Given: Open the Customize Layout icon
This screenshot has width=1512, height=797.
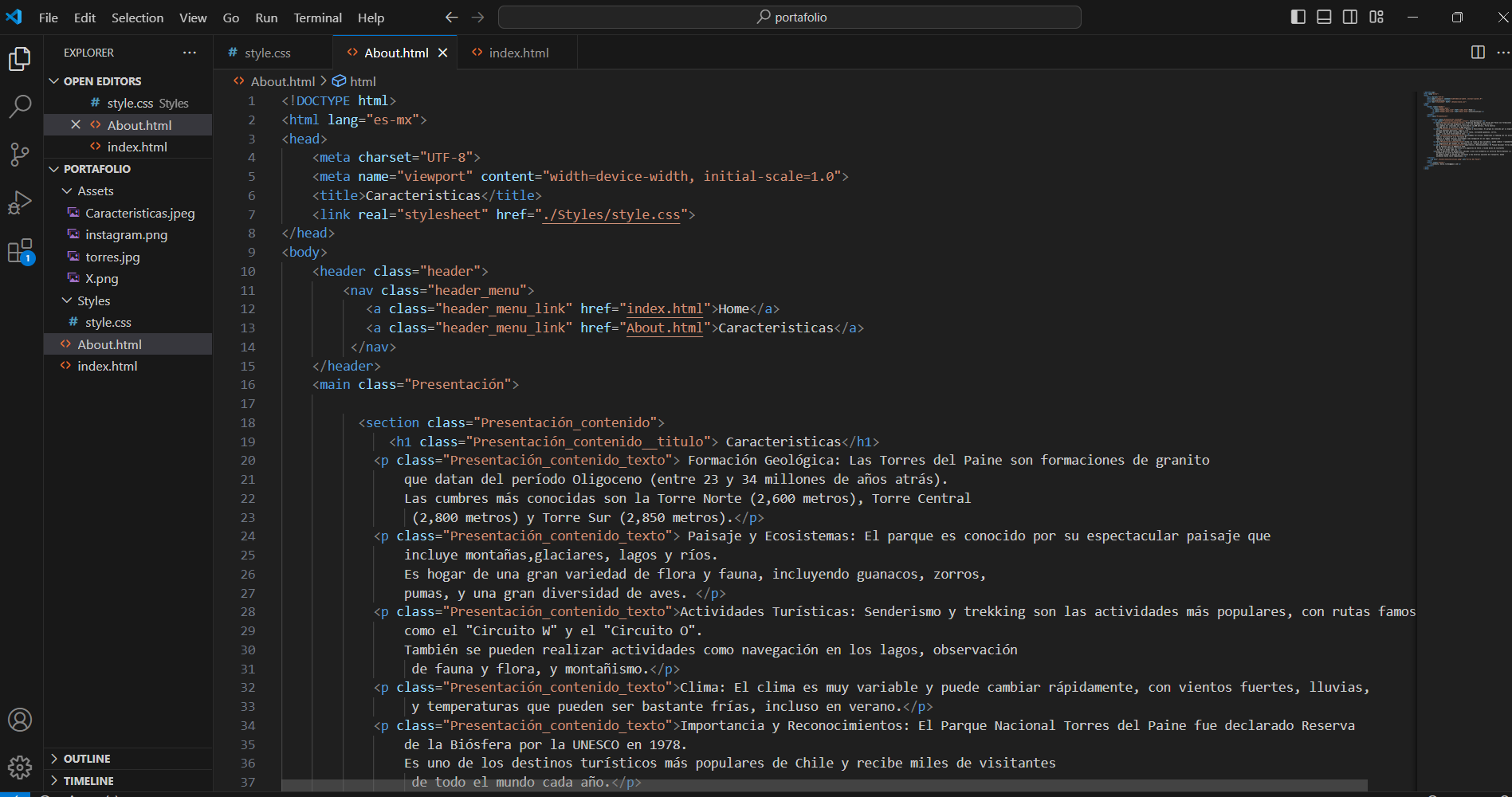Looking at the screenshot, I should [x=1377, y=17].
